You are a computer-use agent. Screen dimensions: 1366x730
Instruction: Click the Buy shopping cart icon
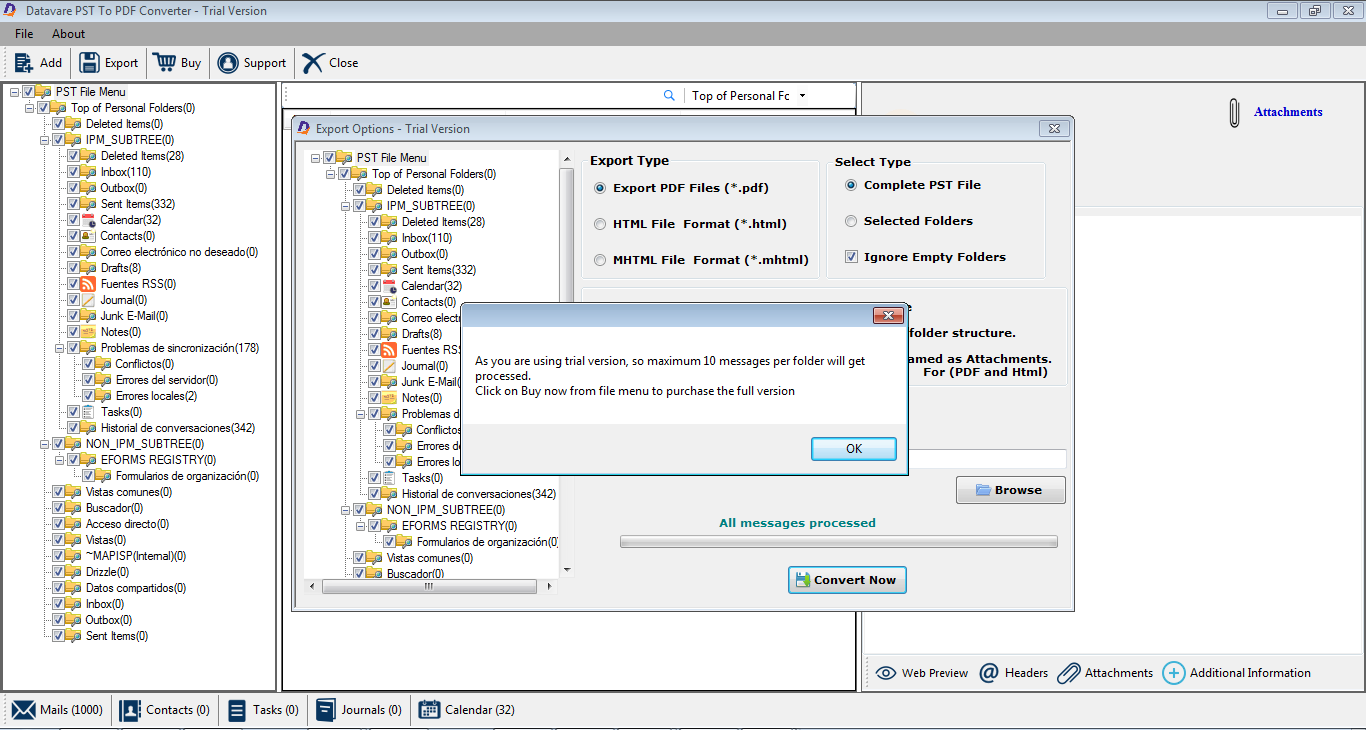(164, 62)
